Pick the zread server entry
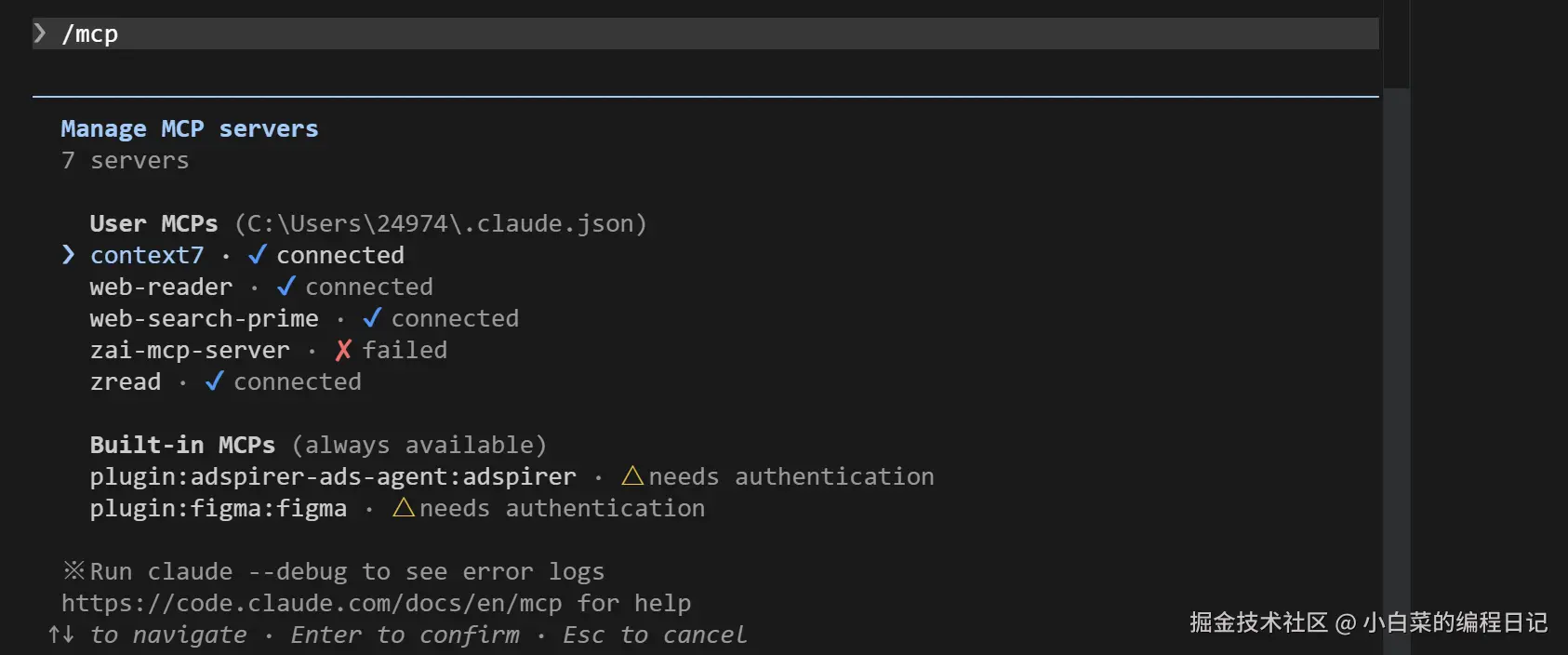This screenshot has height=655, width=1568. point(126,381)
